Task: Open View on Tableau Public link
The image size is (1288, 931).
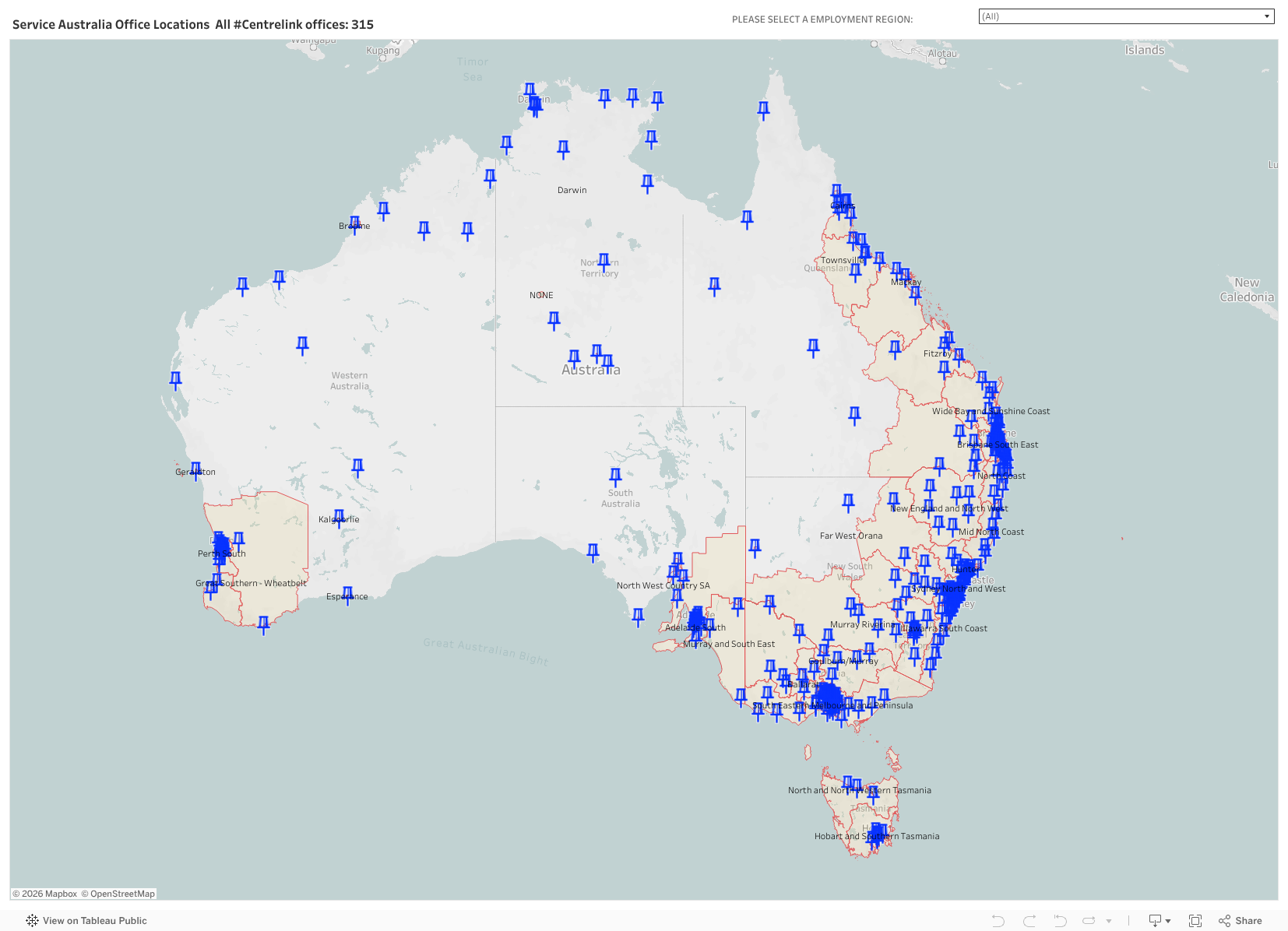Action: (x=86, y=921)
